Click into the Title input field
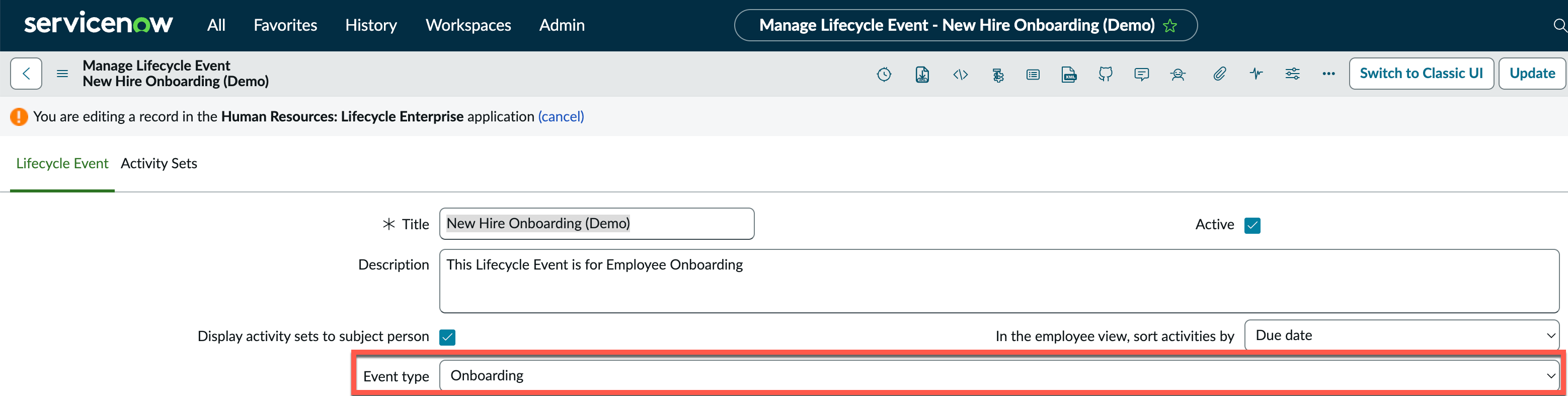Image resolution: width=1568 pixels, height=396 pixels. tap(596, 224)
